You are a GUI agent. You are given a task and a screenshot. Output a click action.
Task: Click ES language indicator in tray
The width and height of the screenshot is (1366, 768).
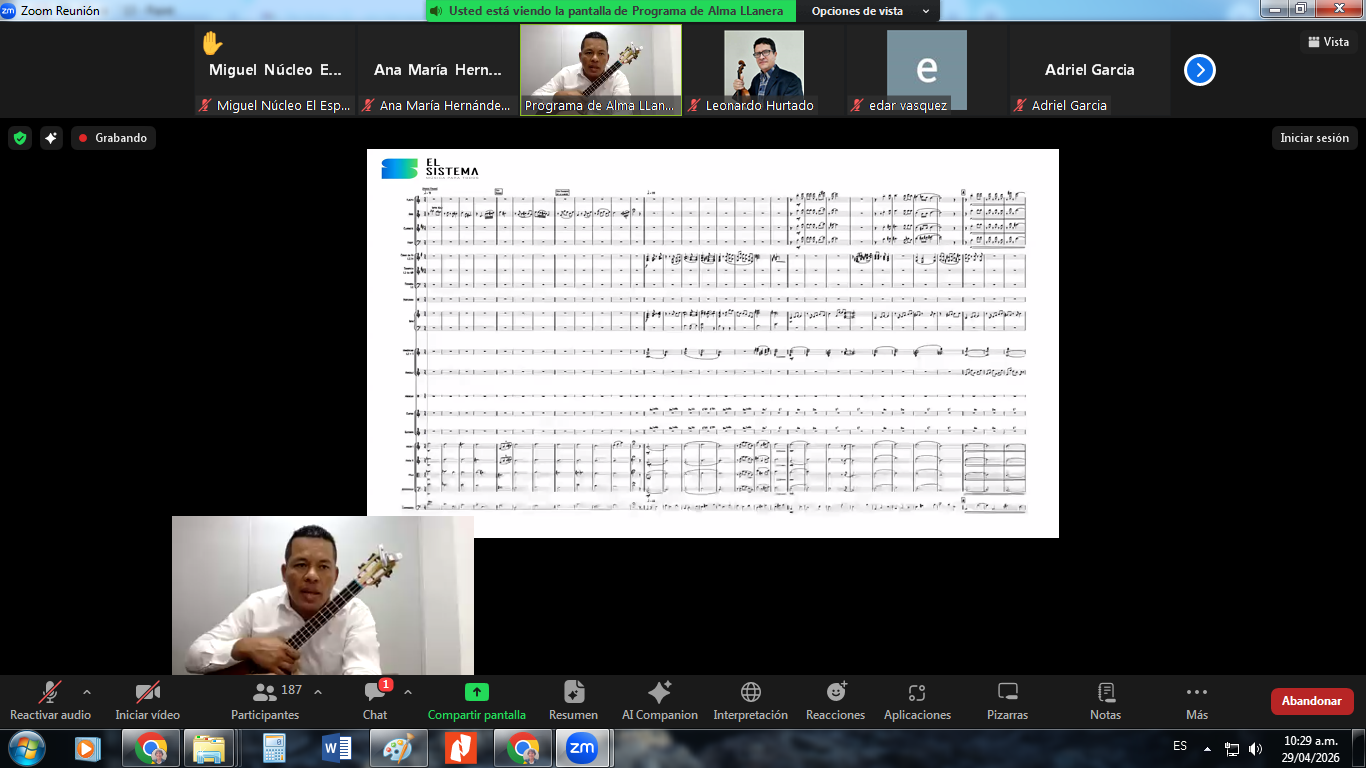click(1180, 747)
